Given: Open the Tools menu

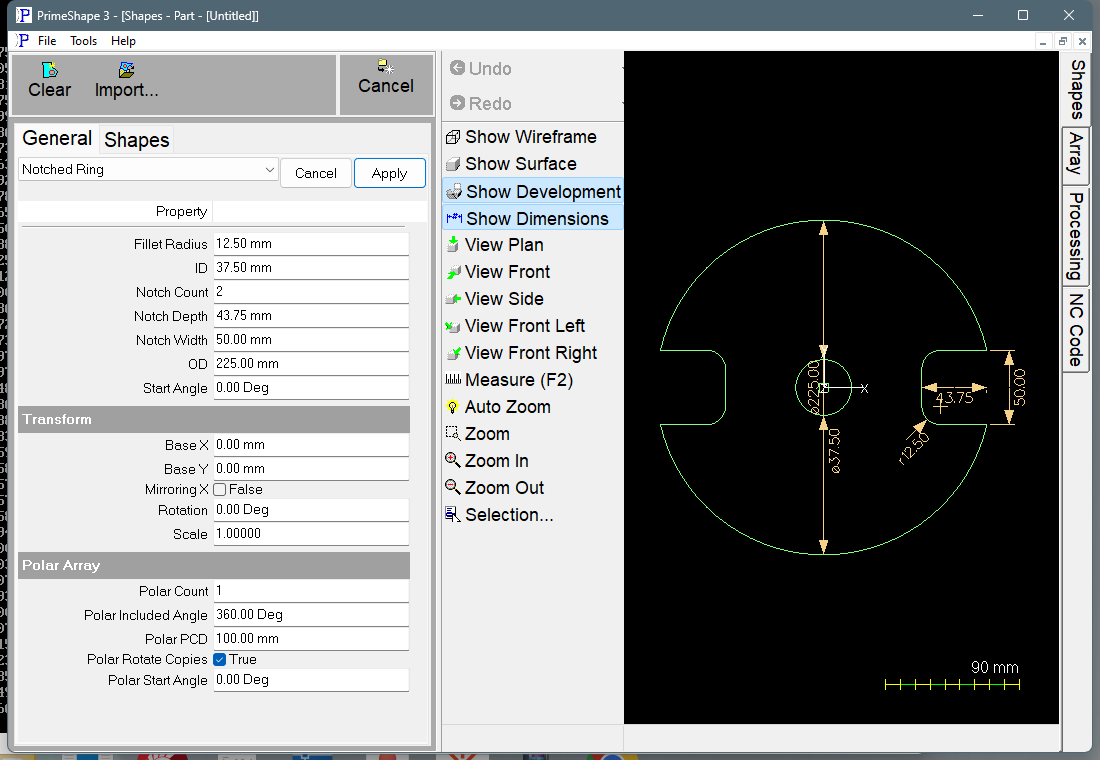Looking at the screenshot, I should pyautogui.click(x=83, y=41).
